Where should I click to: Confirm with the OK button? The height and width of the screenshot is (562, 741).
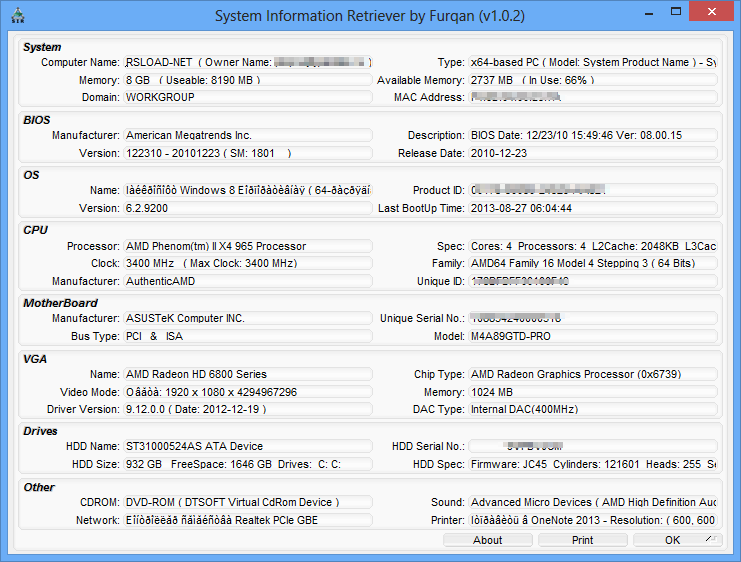(672, 540)
